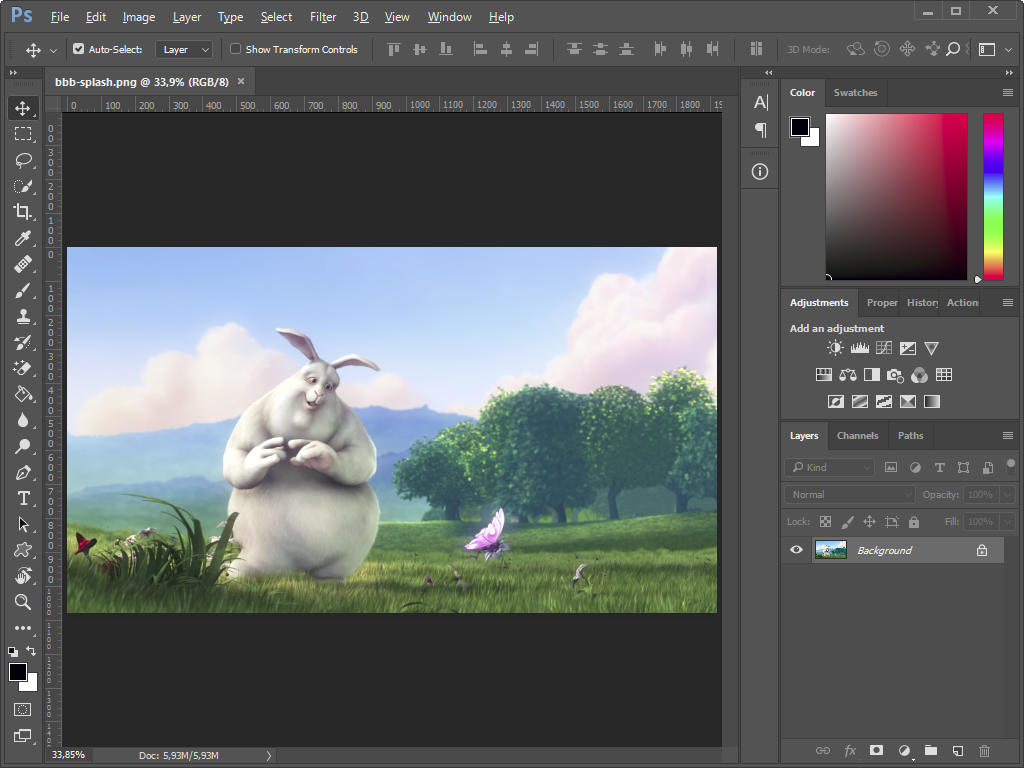
Task: Switch to the Swatches tab
Action: point(855,92)
